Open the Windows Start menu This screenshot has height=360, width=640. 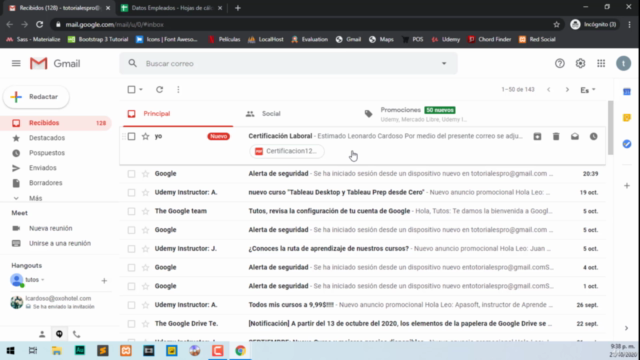[11, 351]
